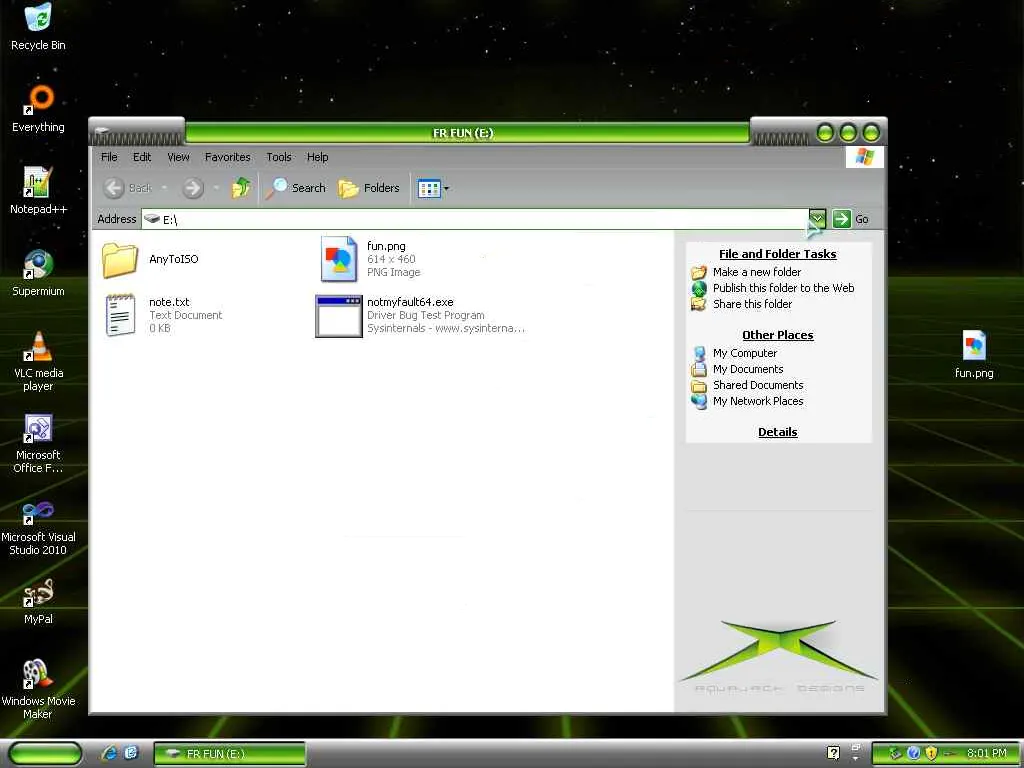Select the Everything desktop shortcut

pyautogui.click(x=38, y=108)
